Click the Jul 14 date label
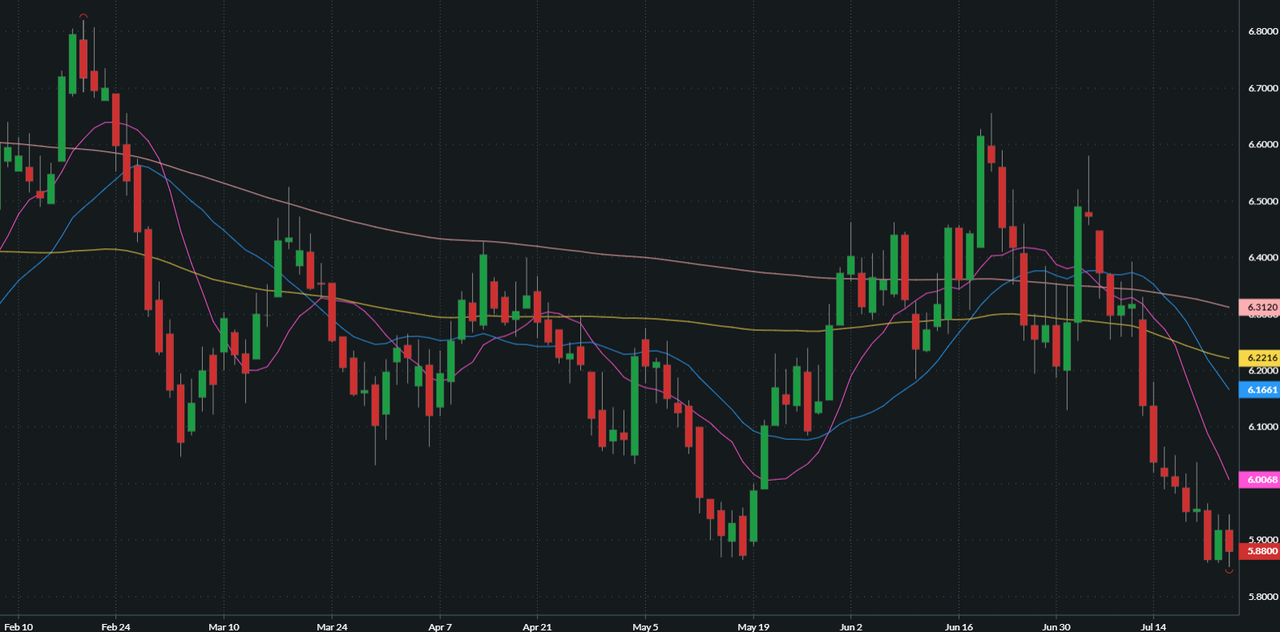Screen dimensions: 1280x632 [1153, 627]
